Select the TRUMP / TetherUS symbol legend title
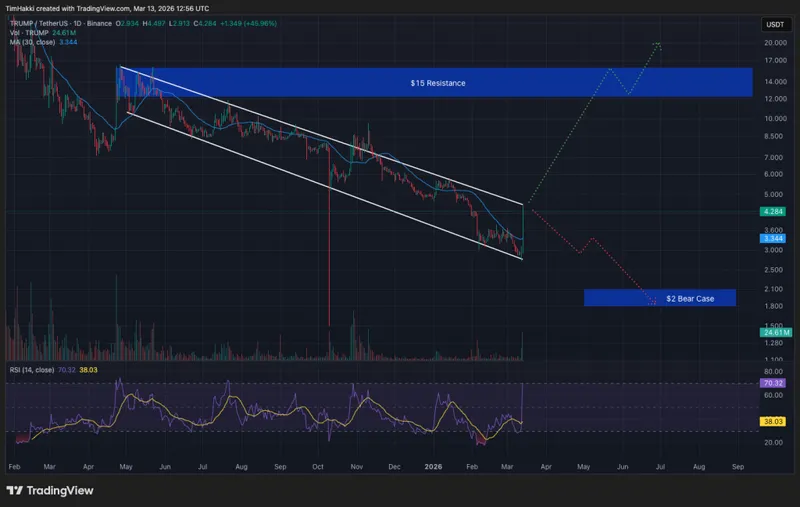This screenshot has height=507, width=800. pyautogui.click(x=61, y=23)
